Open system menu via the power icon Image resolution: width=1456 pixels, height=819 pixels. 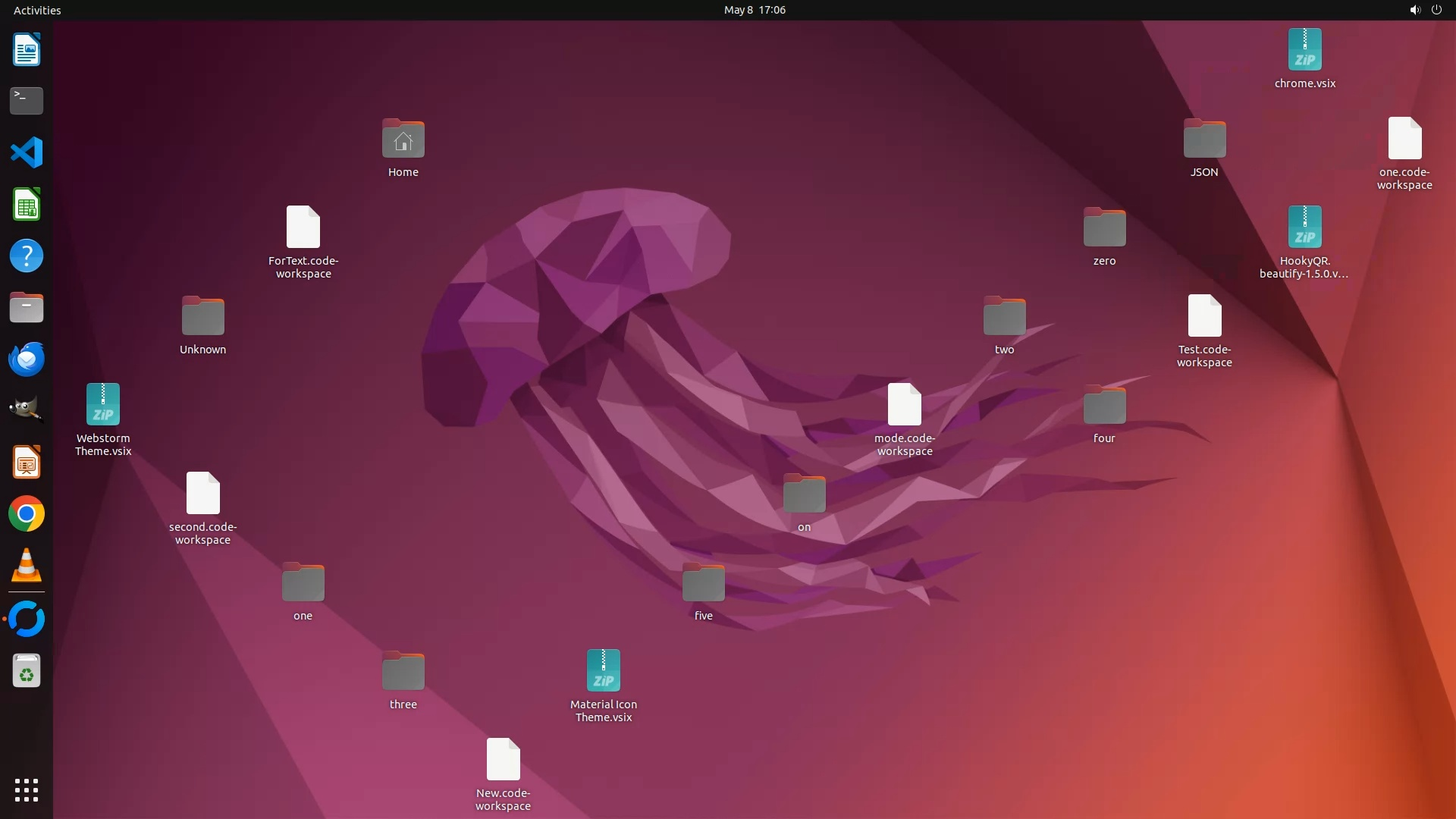coord(1436,10)
